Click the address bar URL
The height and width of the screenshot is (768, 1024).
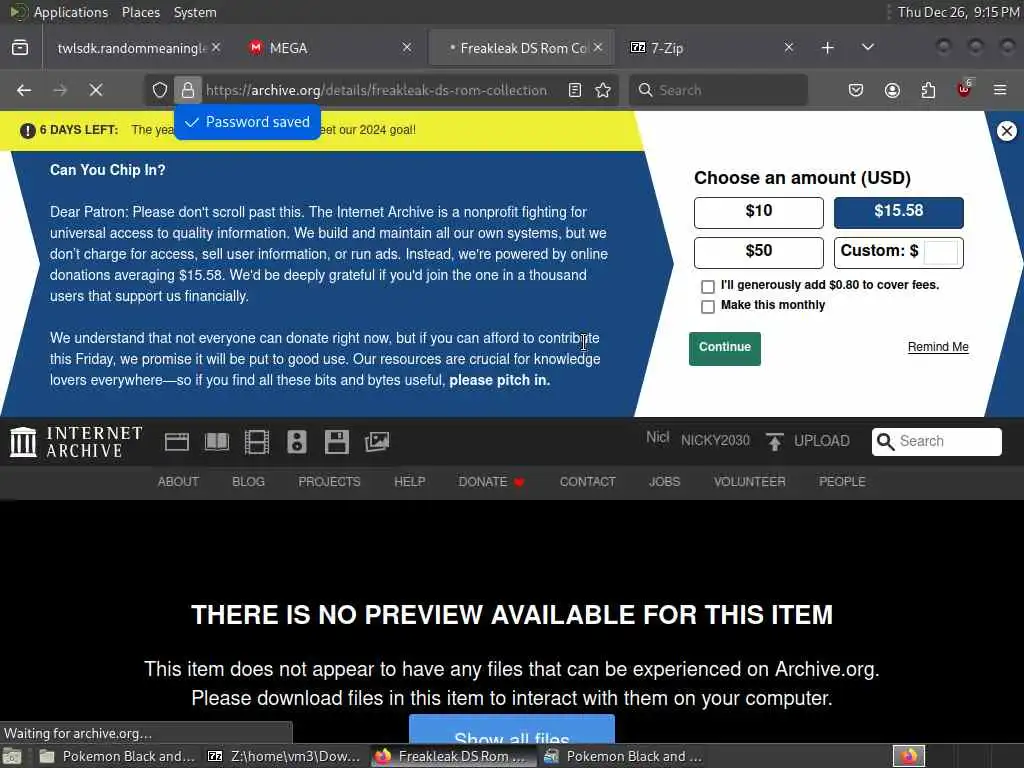pyautogui.click(x=377, y=90)
